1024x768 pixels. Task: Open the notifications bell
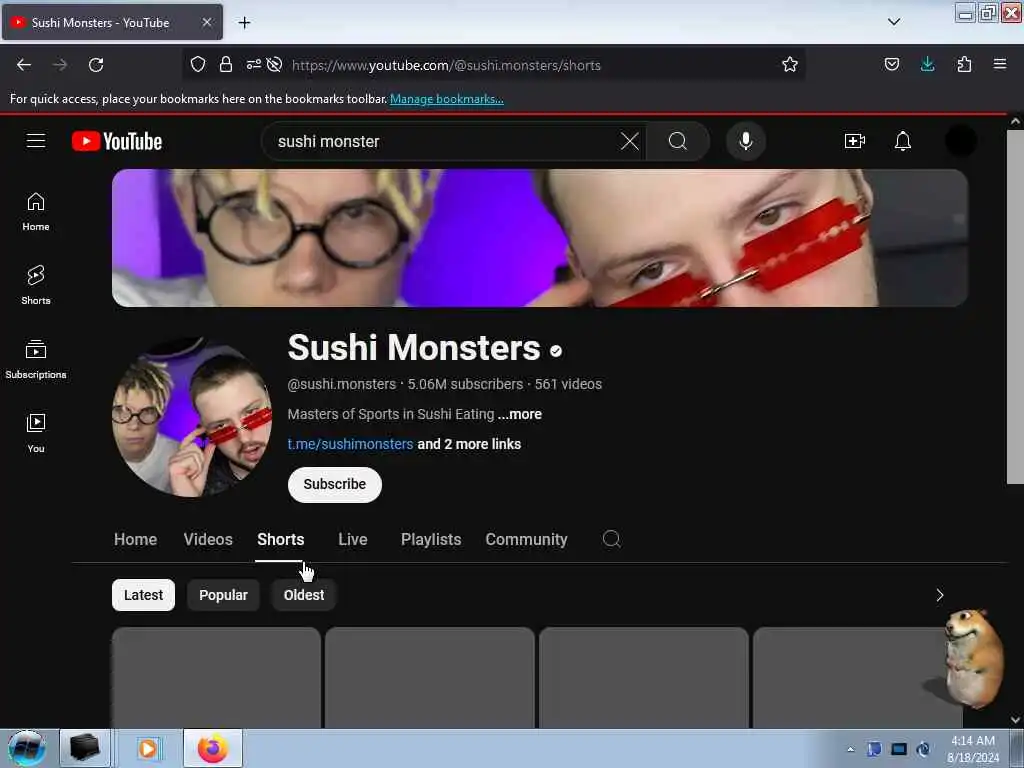pos(903,141)
